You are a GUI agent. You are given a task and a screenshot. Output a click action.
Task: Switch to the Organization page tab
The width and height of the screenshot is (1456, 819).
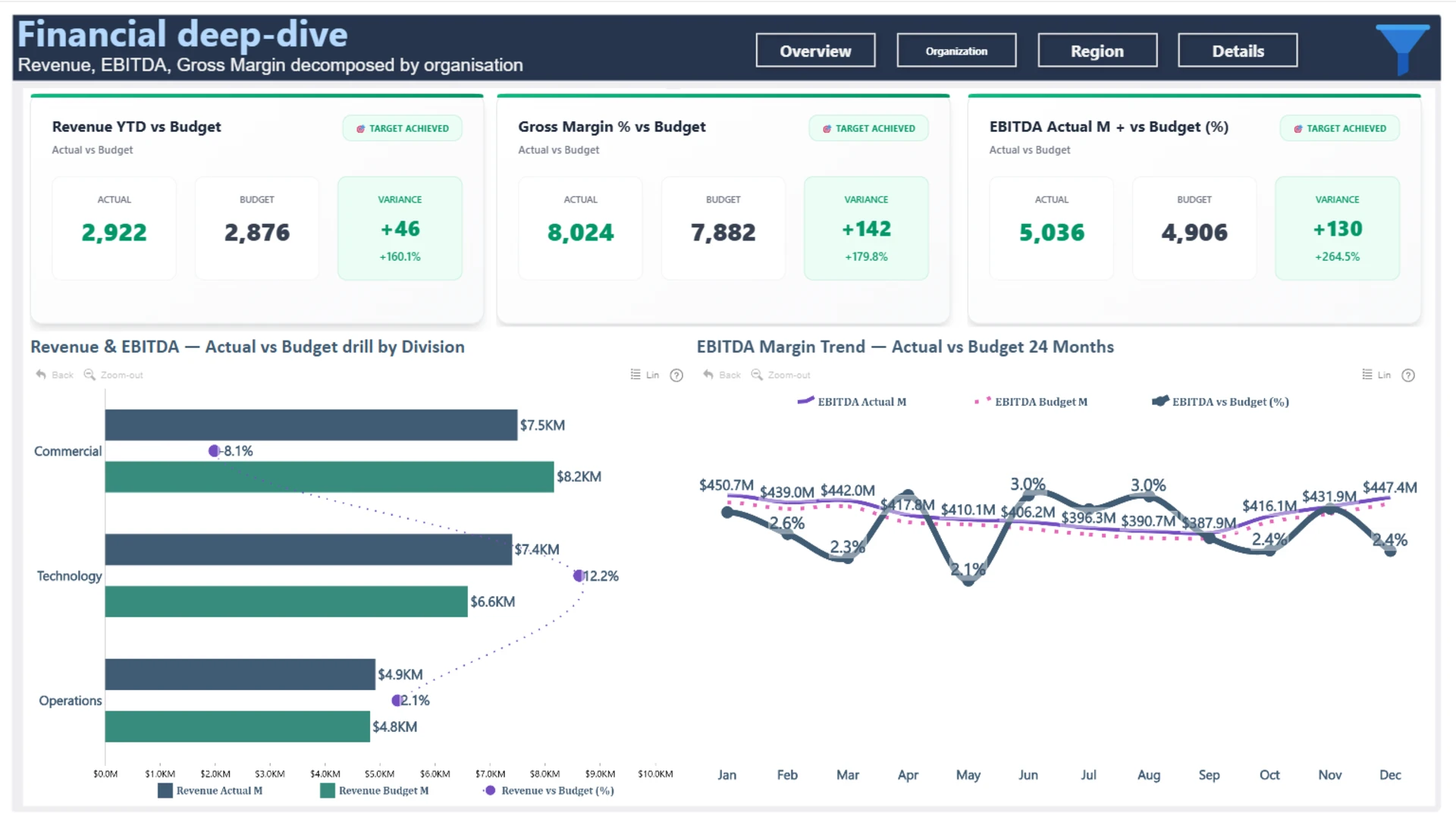(x=955, y=51)
